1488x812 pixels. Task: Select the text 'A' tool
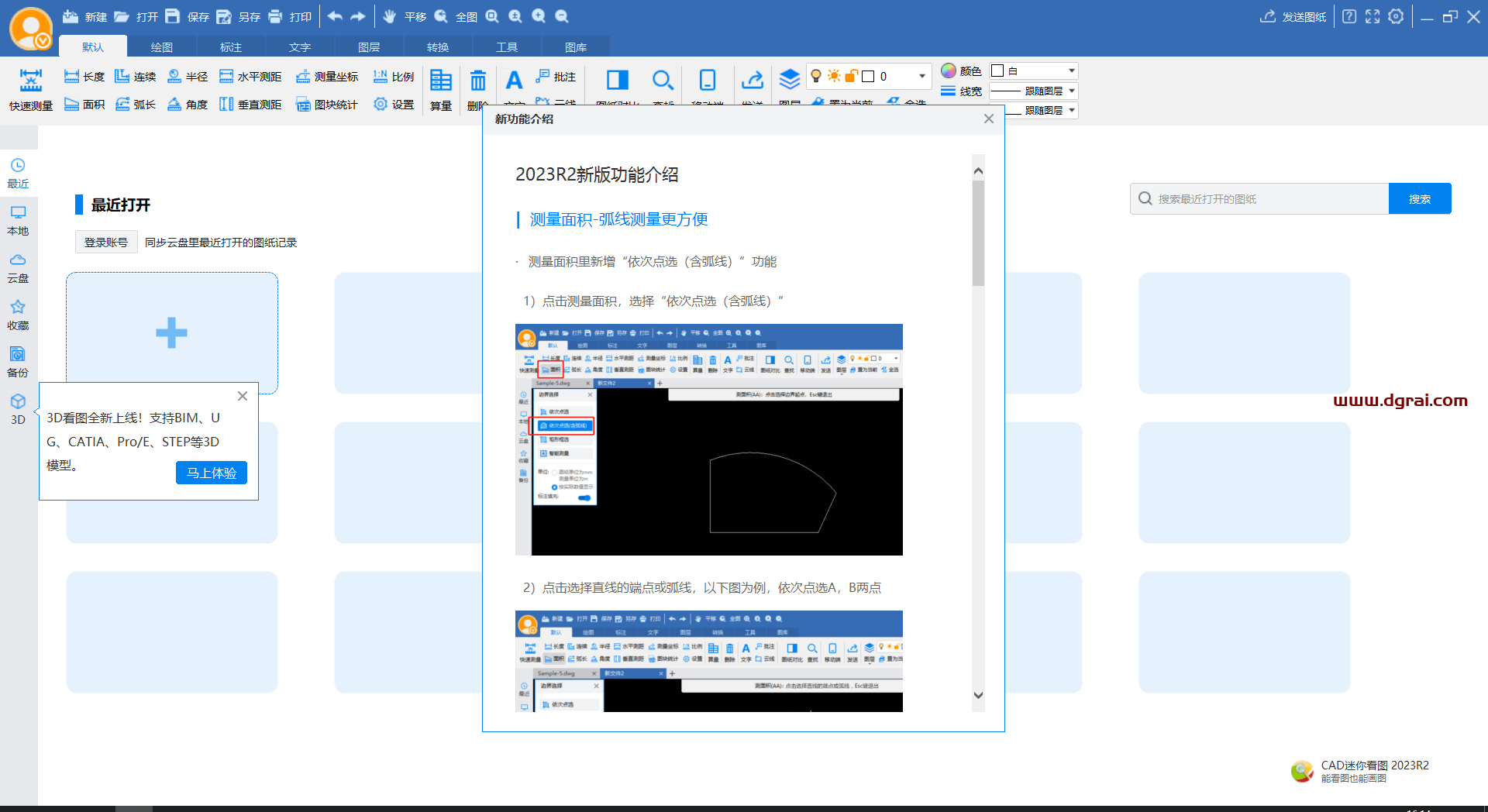(x=514, y=80)
